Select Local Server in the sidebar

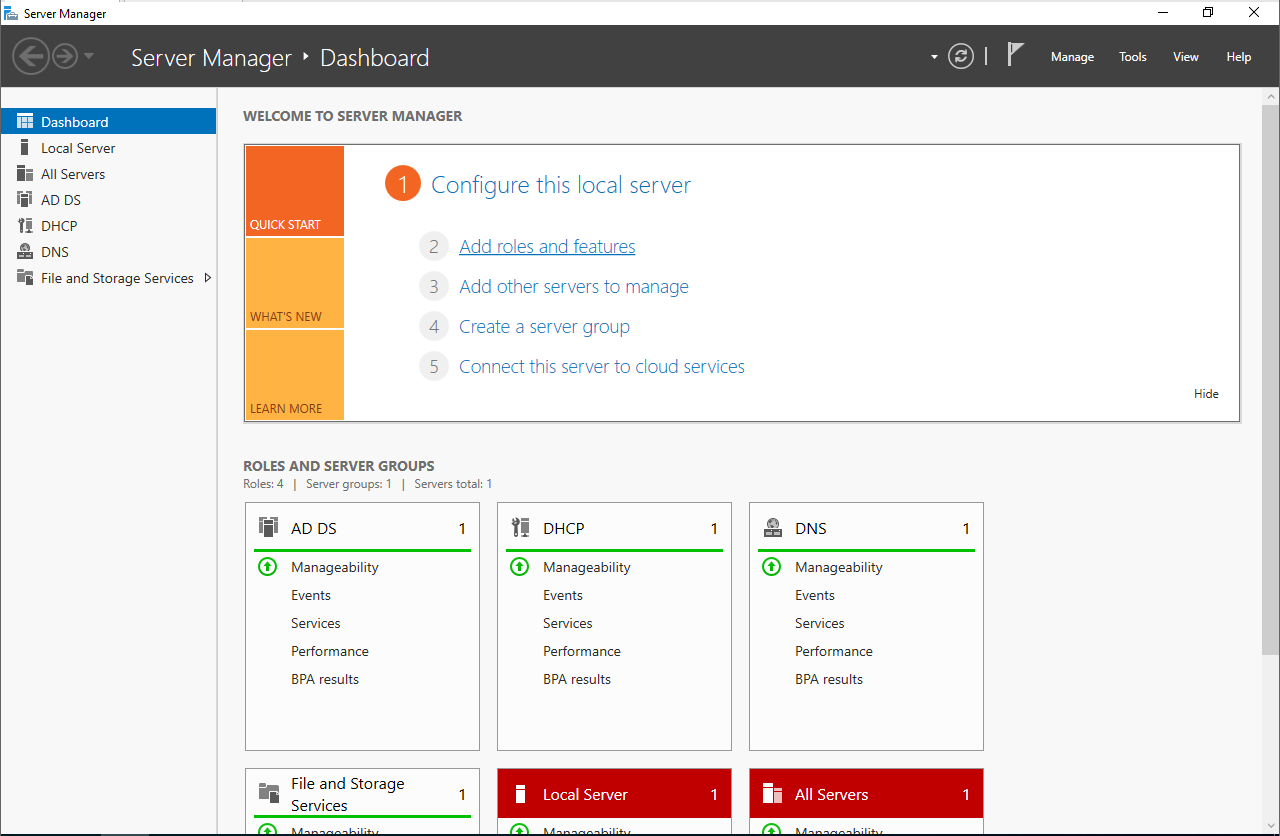pos(108,148)
